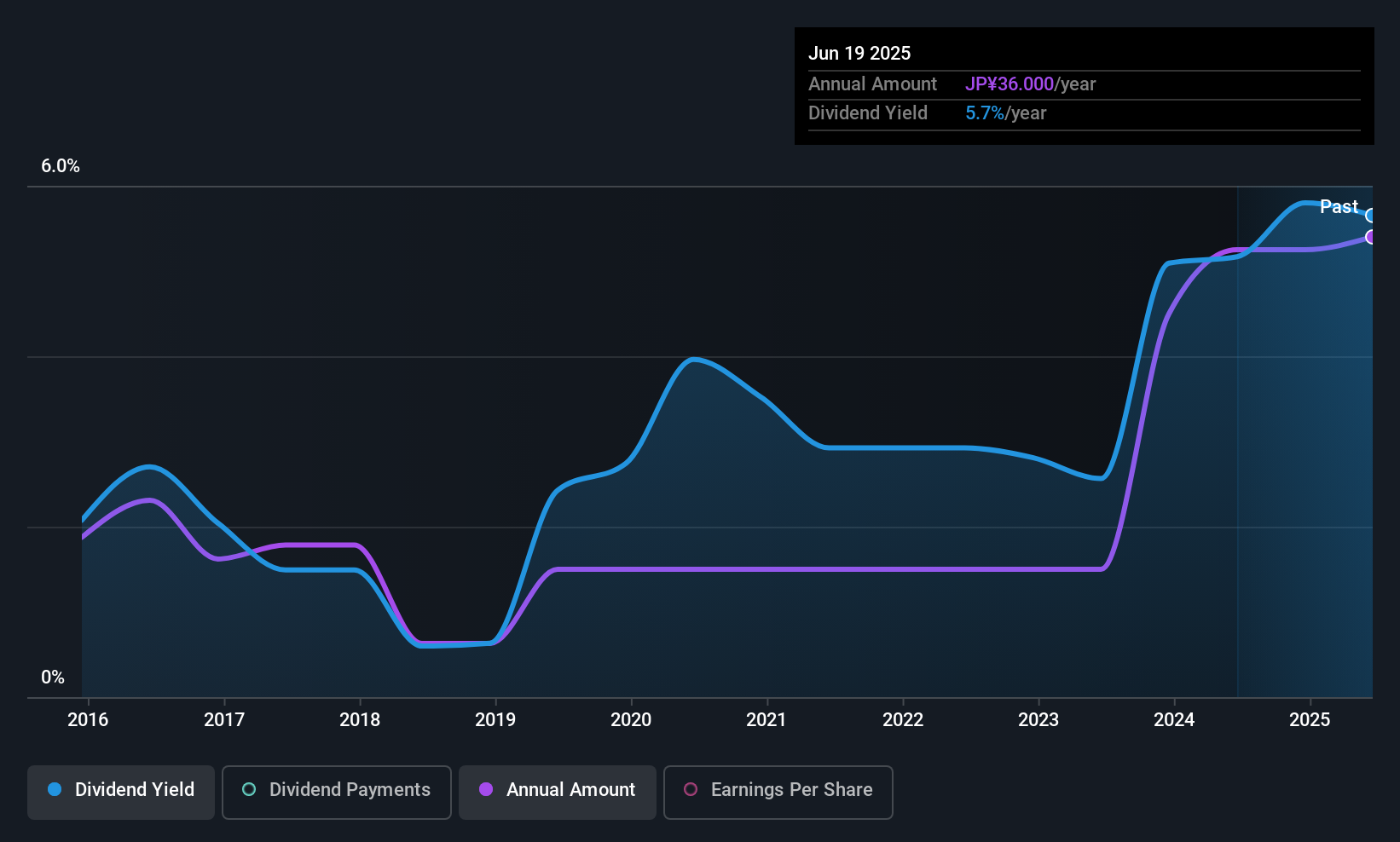Click the JP¥36.000 annual amount value

coord(1010,84)
